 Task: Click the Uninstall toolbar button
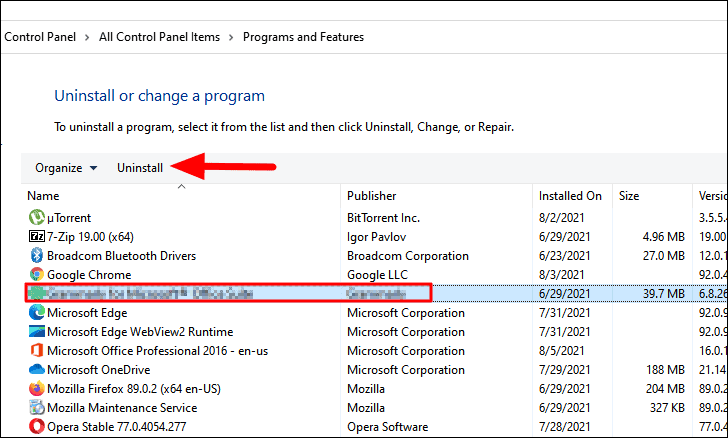tap(140, 168)
